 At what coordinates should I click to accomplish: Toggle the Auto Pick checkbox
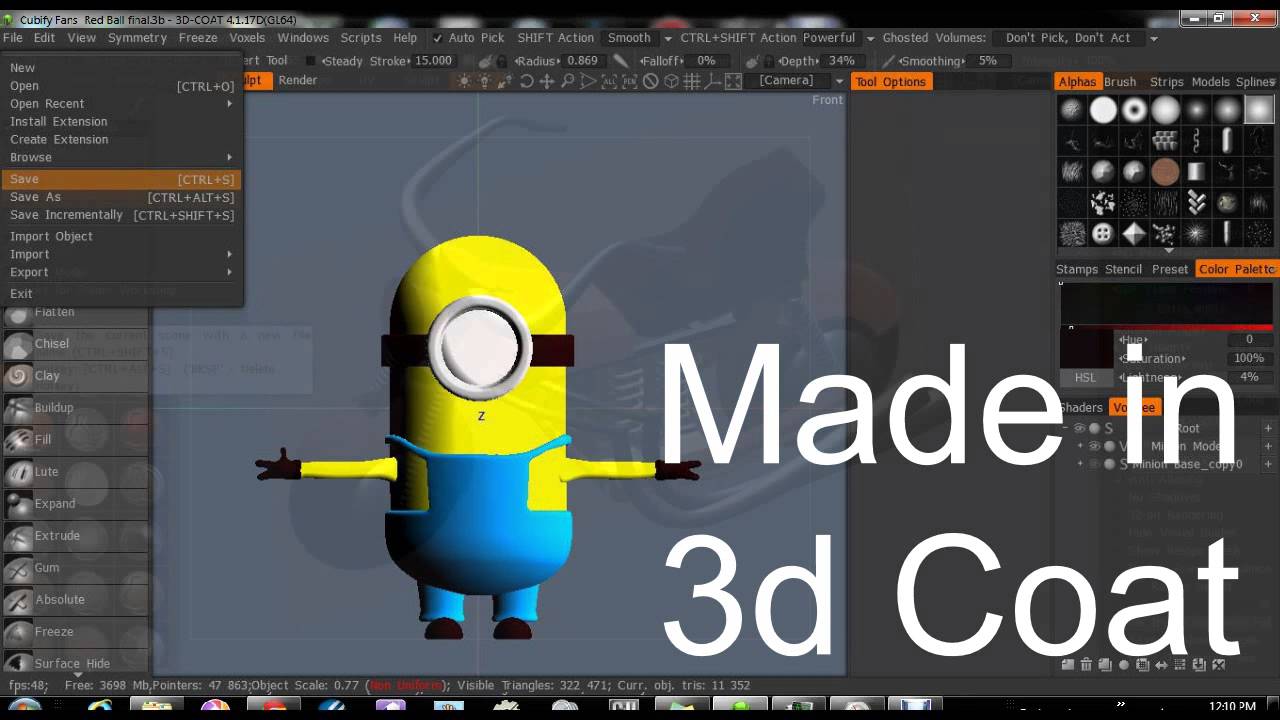click(437, 38)
